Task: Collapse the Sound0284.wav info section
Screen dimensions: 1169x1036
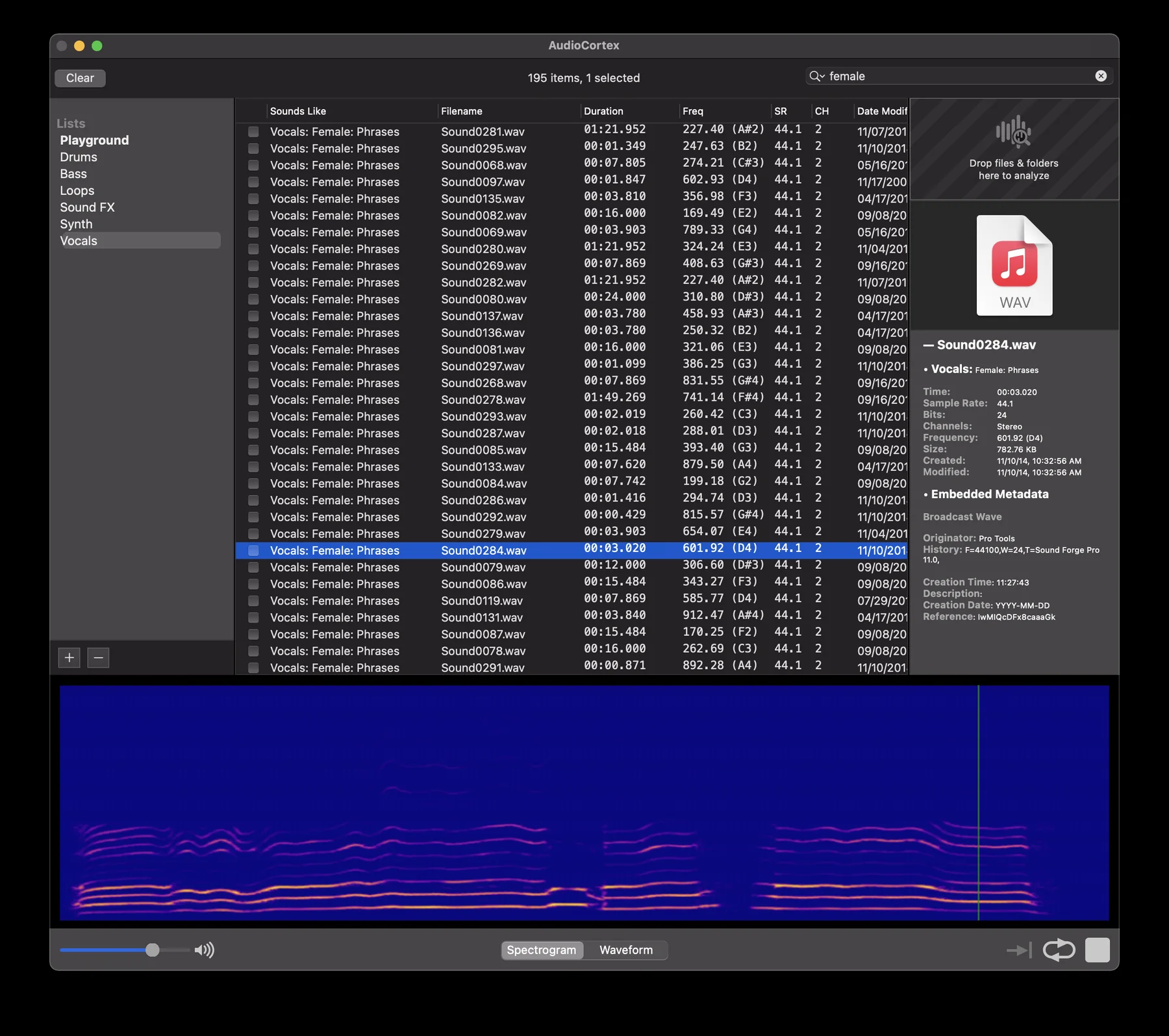Action: tap(929, 345)
